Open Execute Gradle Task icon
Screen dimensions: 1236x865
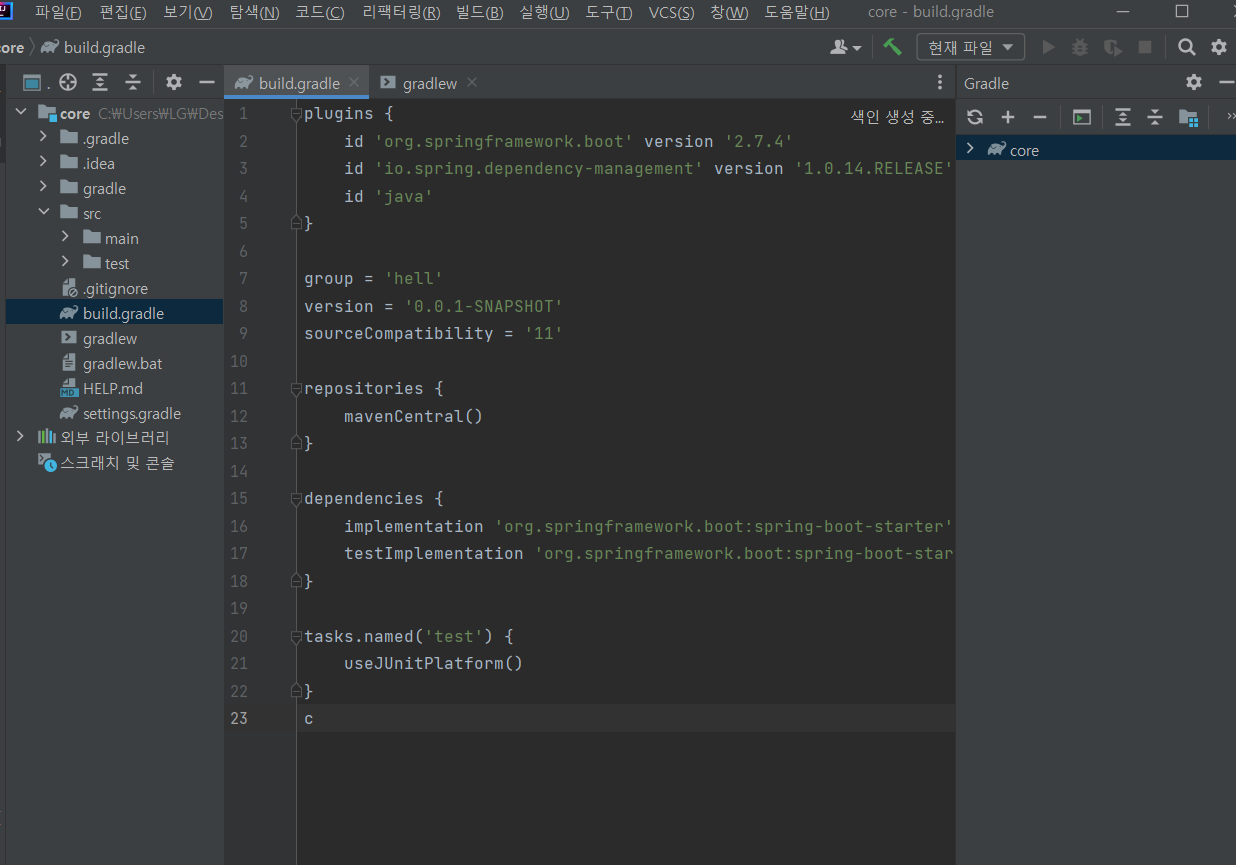click(x=1082, y=117)
